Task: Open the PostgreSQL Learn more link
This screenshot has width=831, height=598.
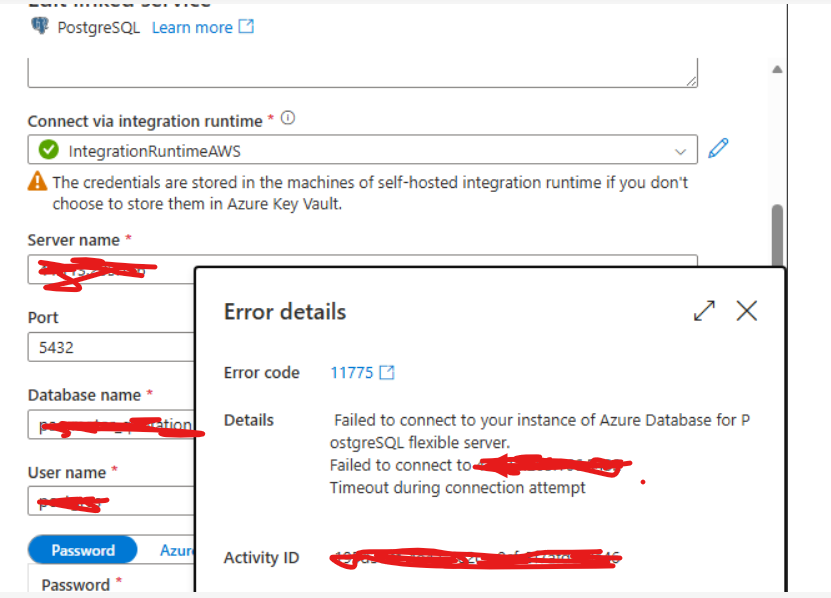Action: (192, 28)
